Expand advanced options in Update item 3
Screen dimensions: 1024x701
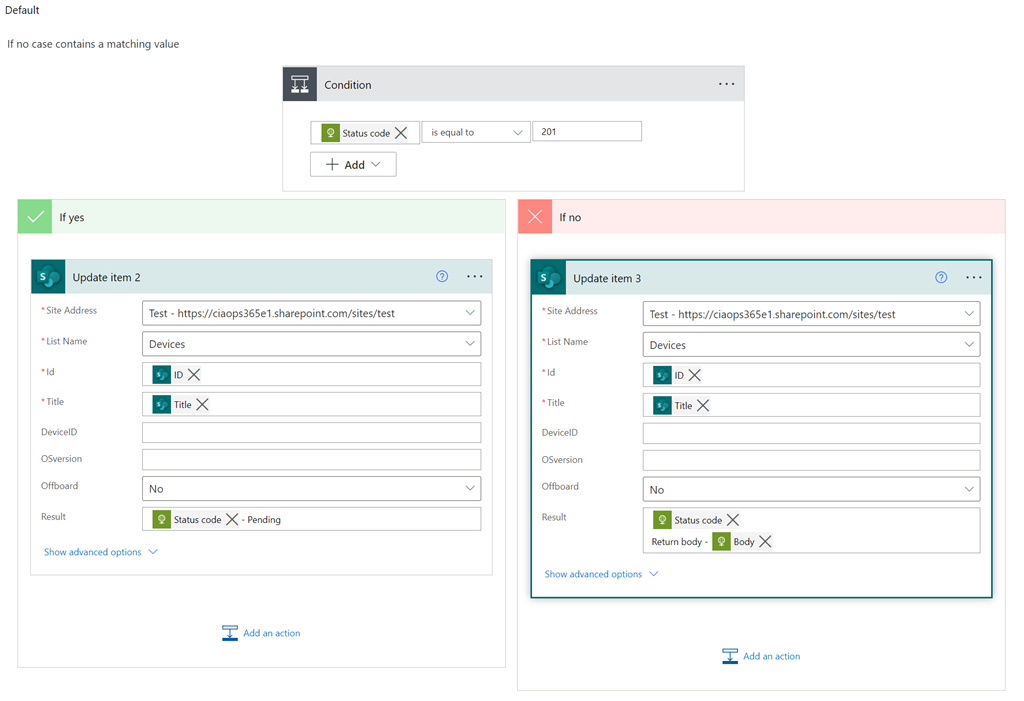[x=601, y=574]
